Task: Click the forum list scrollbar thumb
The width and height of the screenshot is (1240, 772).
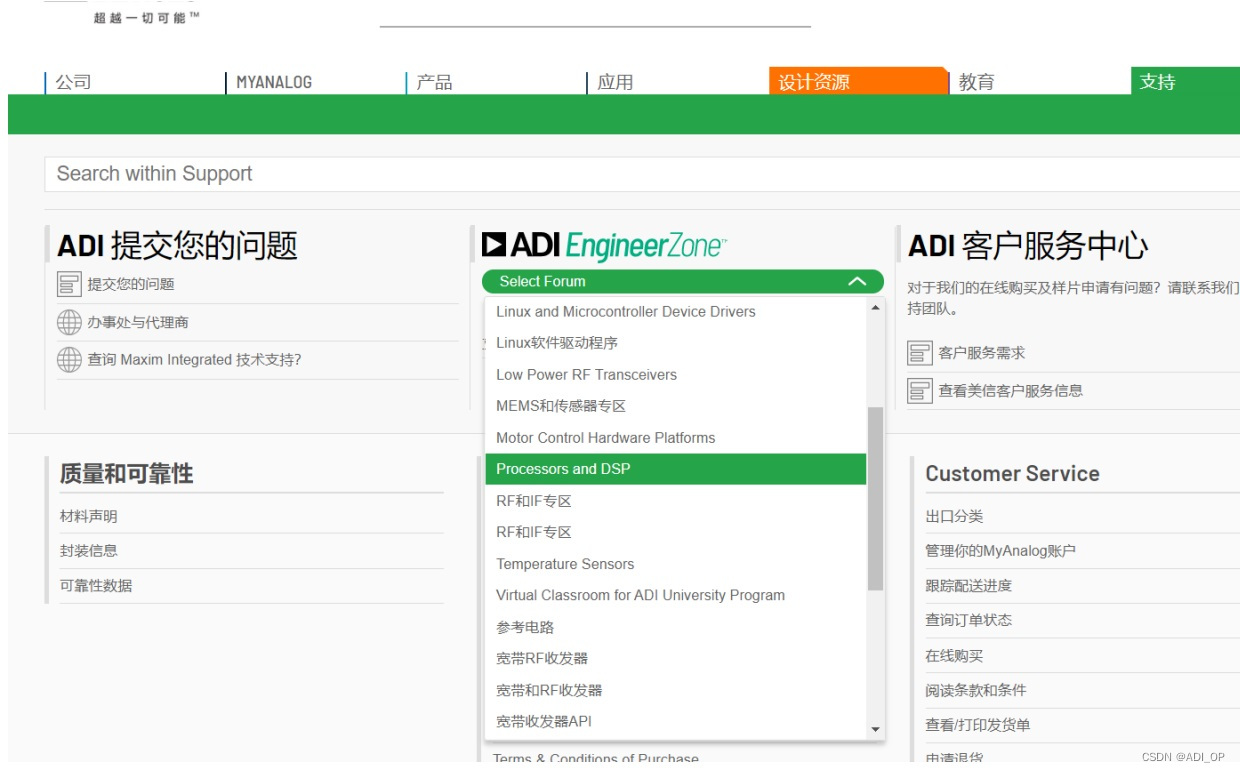Action: coord(875,498)
